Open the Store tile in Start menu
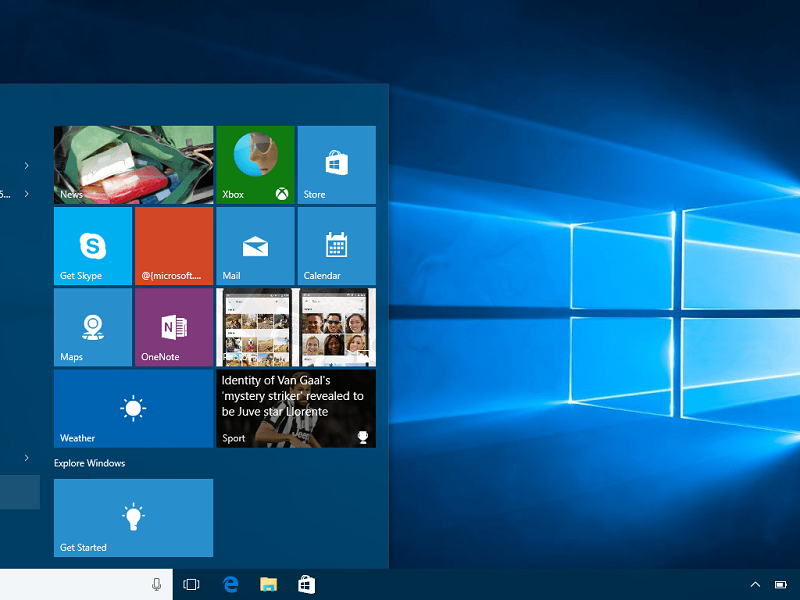The width and height of the screenshot is (800, 600). coord(336,165)
